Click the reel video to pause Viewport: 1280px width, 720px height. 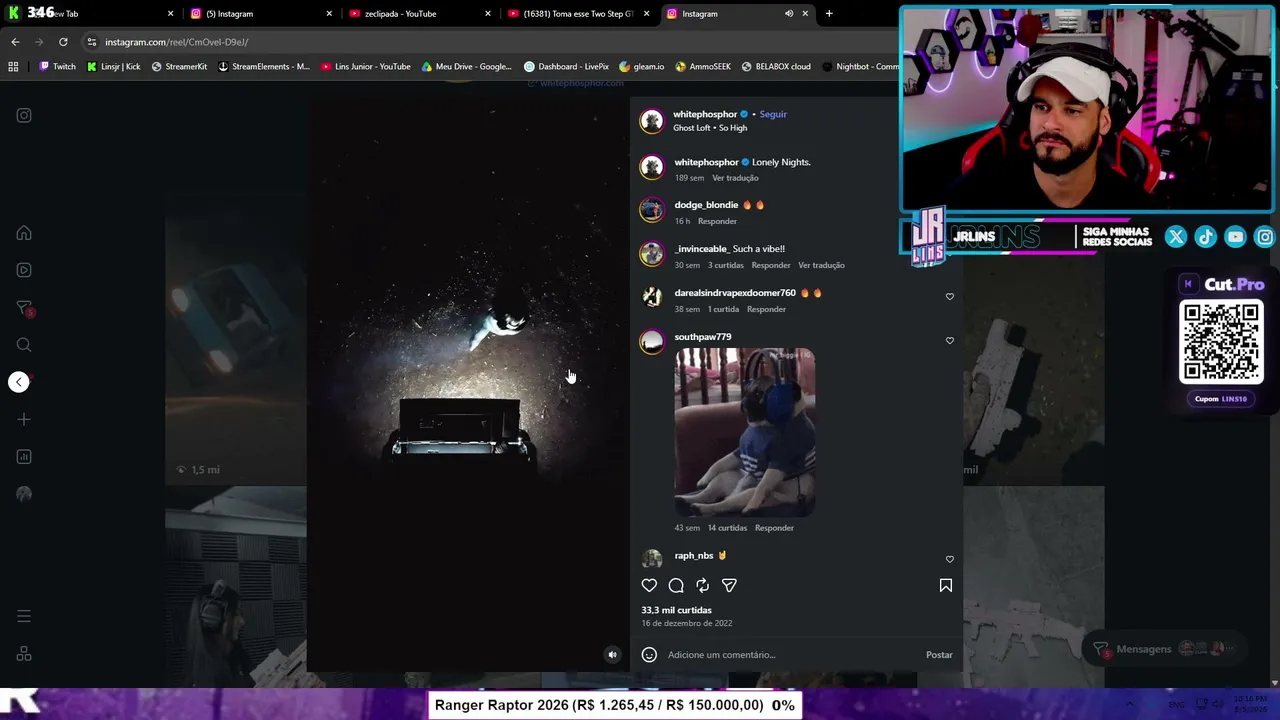click(468, 385)
